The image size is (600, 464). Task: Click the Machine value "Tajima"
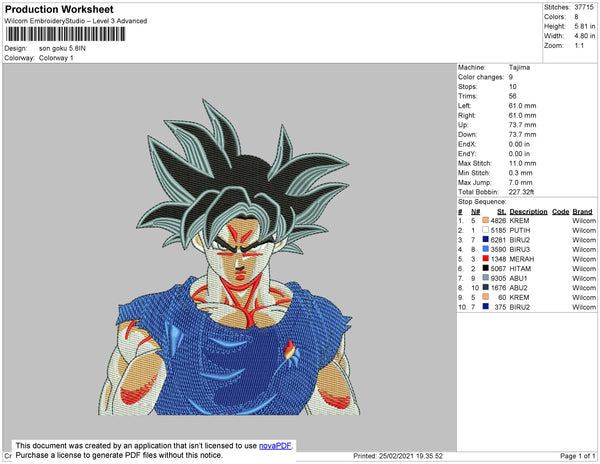pos(519,67)
